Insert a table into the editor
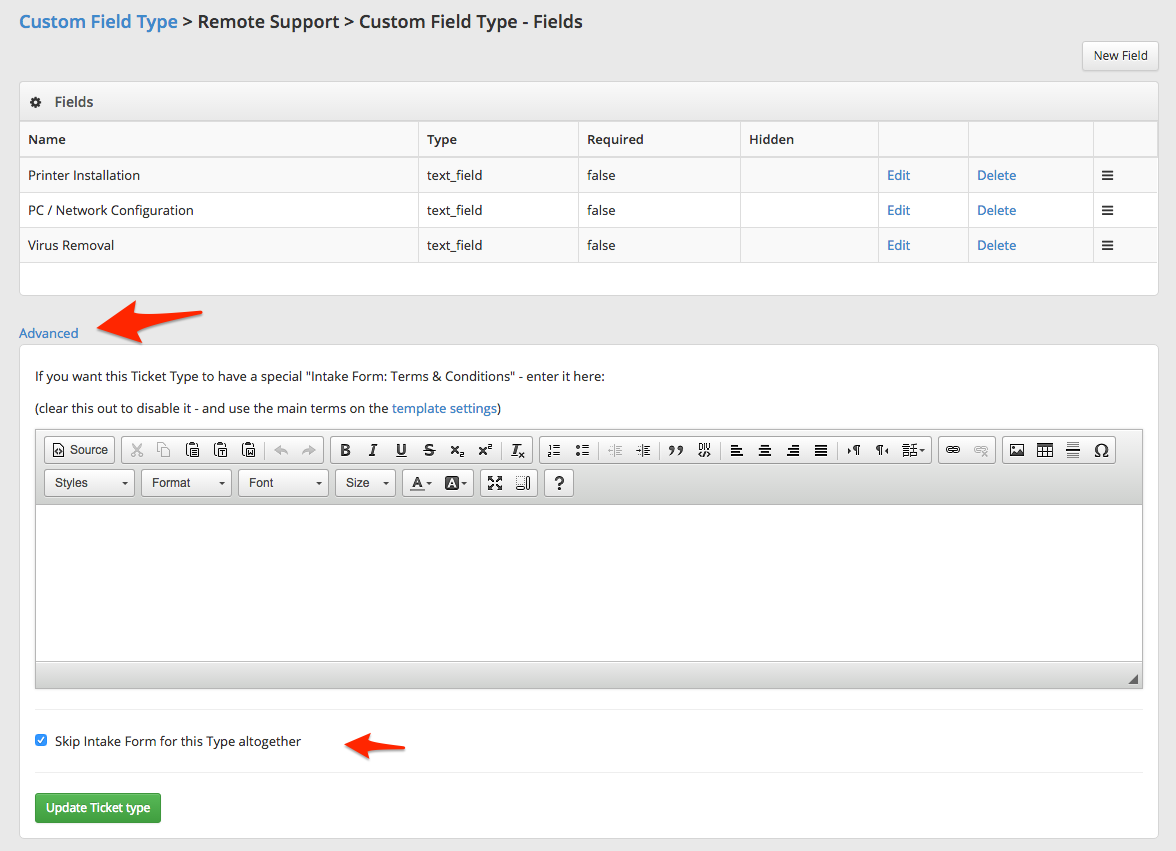The width and height of the screenshot is (1176, 851). [1045, 450]
